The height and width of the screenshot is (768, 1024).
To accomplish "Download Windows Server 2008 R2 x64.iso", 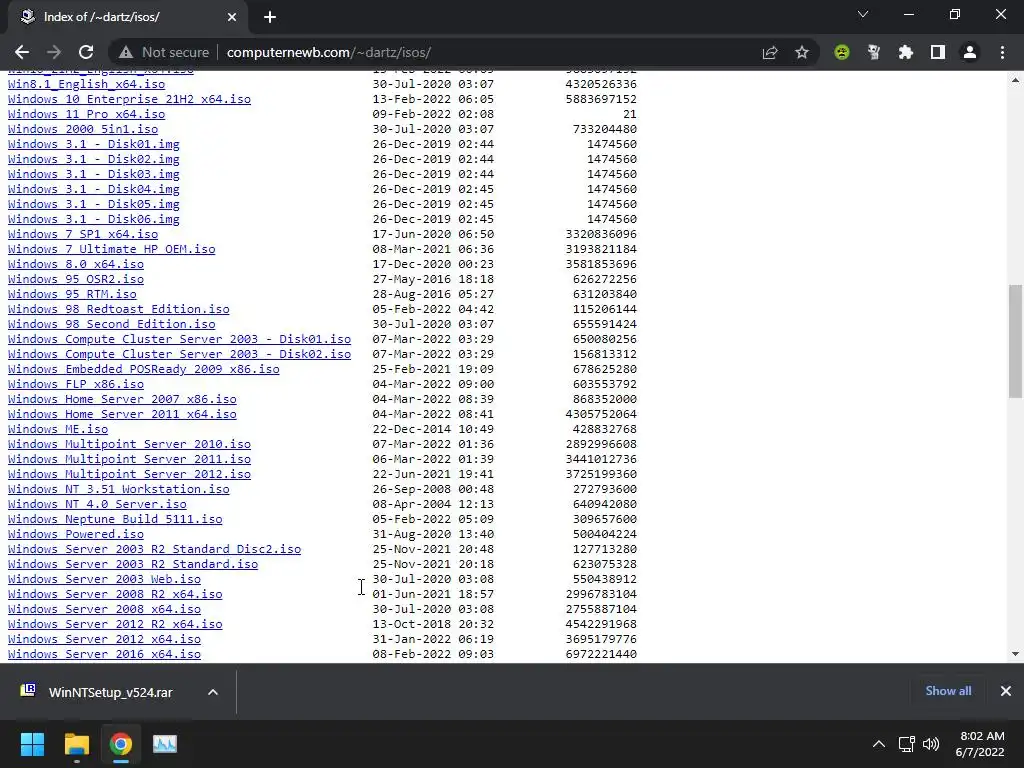I will (x=115, y=595).
